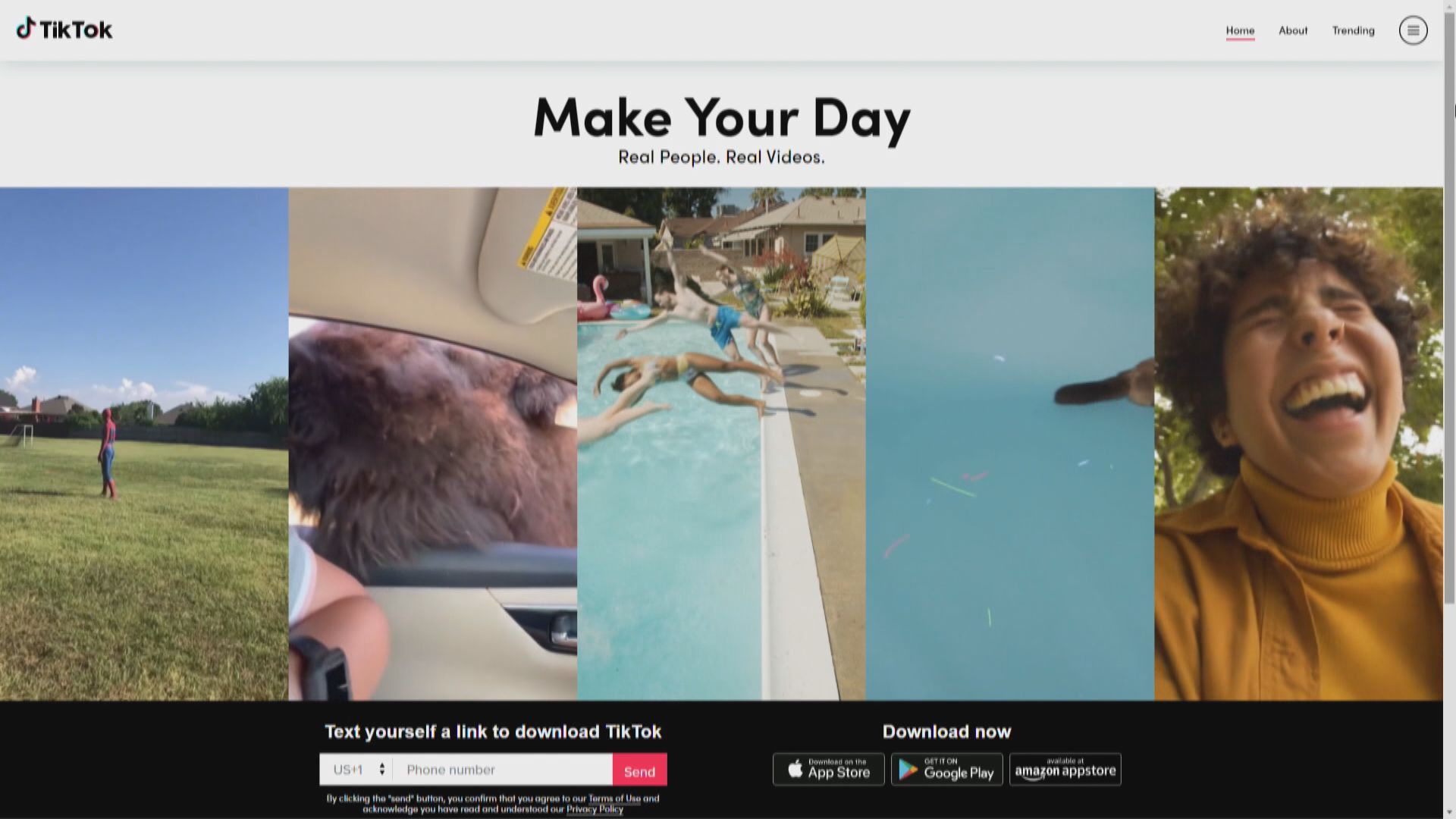1456x819 pixels.
Task: Select the pool diving video thumbnail
Action: tap(721, 444)
